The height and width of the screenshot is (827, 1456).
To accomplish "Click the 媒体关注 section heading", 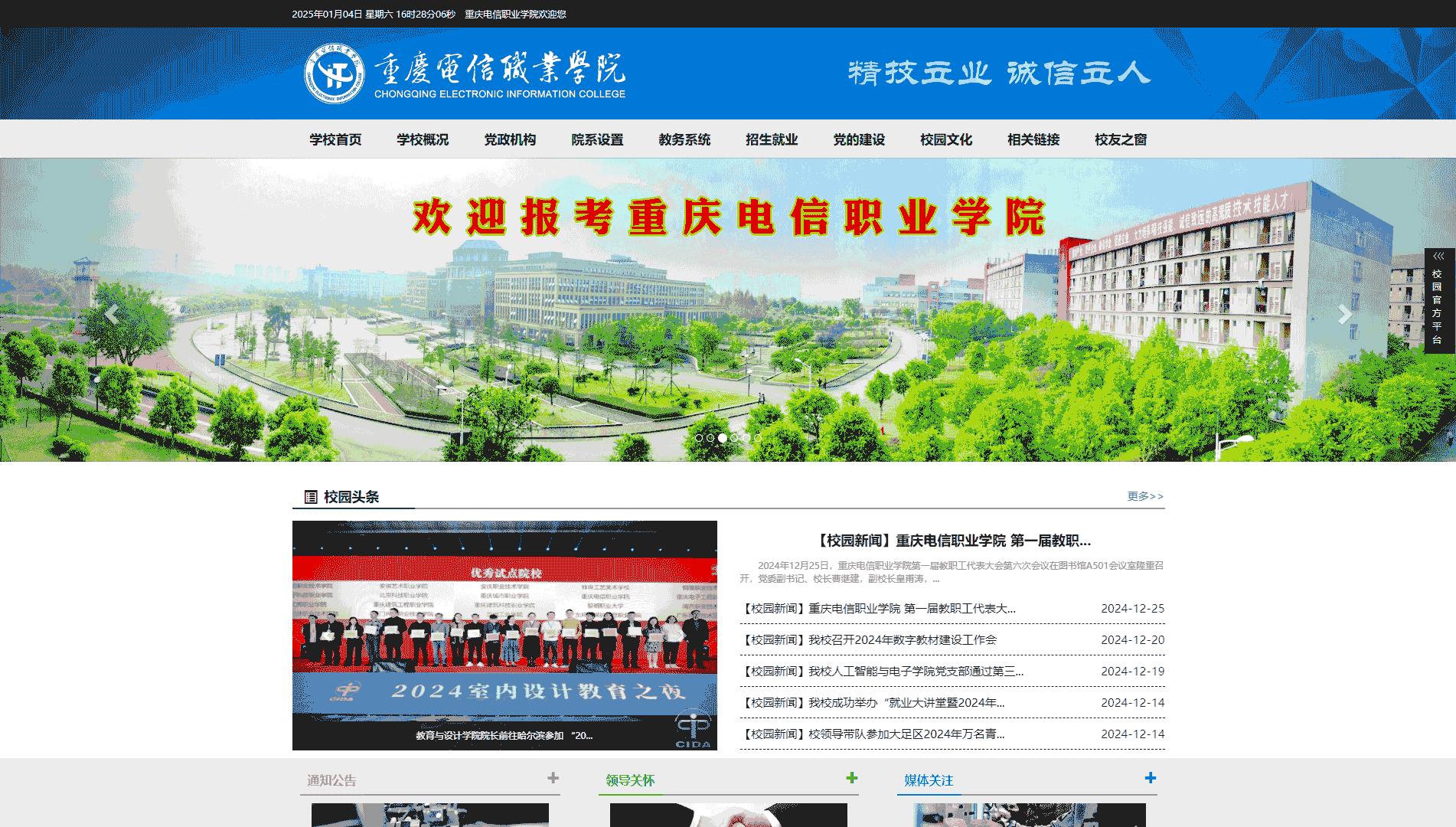I will point(929,780).
